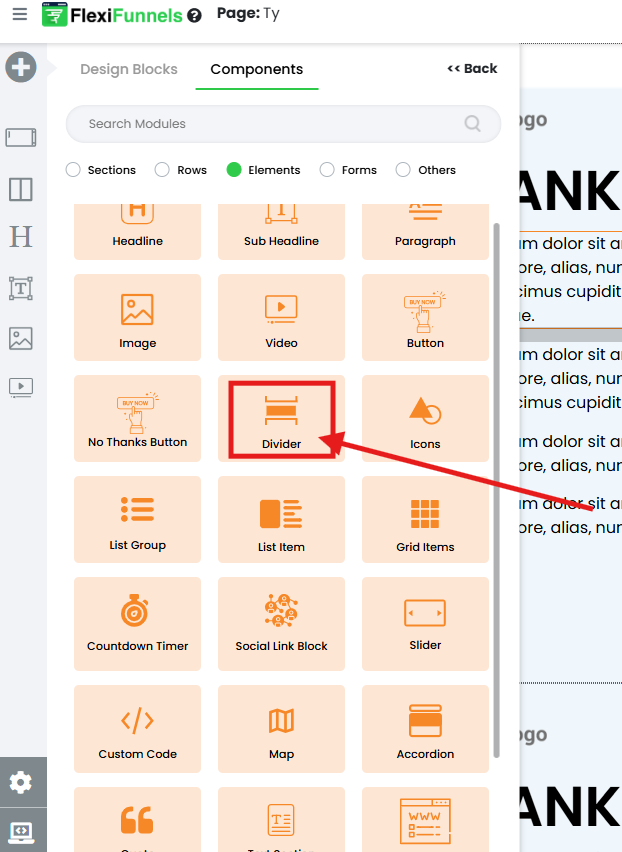Open settings gear in sidebar
Image resolution: width=622 pixels, height=852 pixels.
[21, 782]
